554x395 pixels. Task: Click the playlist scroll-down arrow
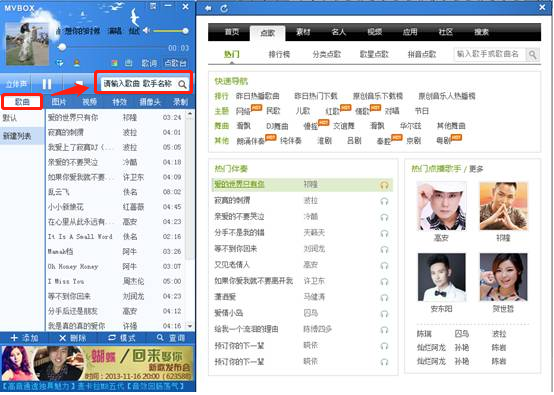coord(190,326)
